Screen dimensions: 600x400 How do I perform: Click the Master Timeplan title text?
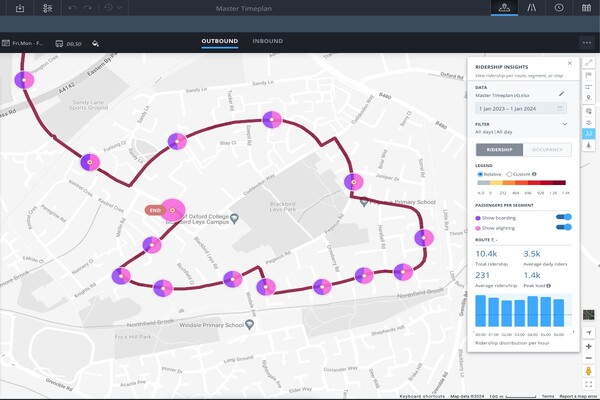point(244,8)
